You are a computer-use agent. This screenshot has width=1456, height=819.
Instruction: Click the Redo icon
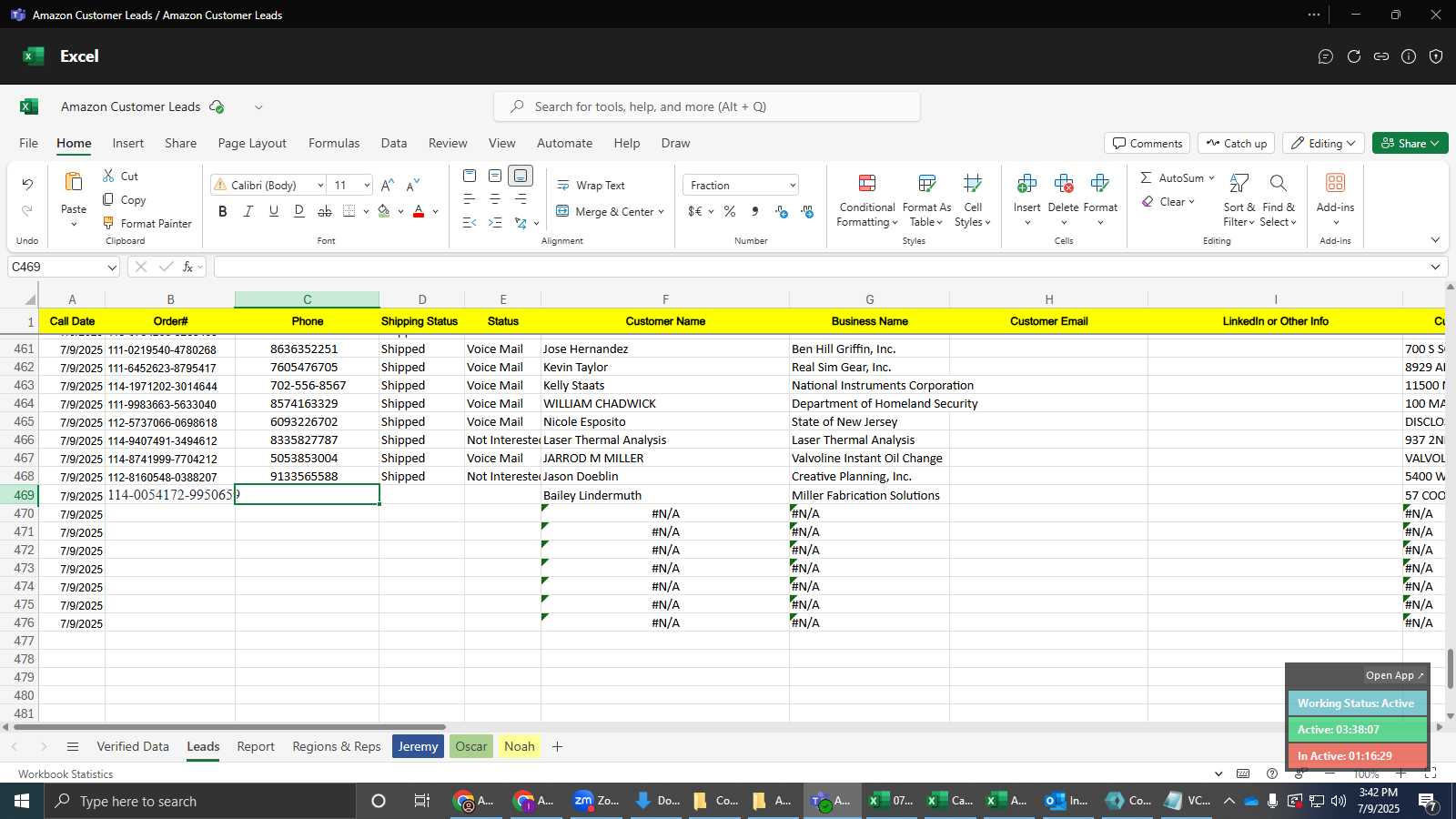27,211
